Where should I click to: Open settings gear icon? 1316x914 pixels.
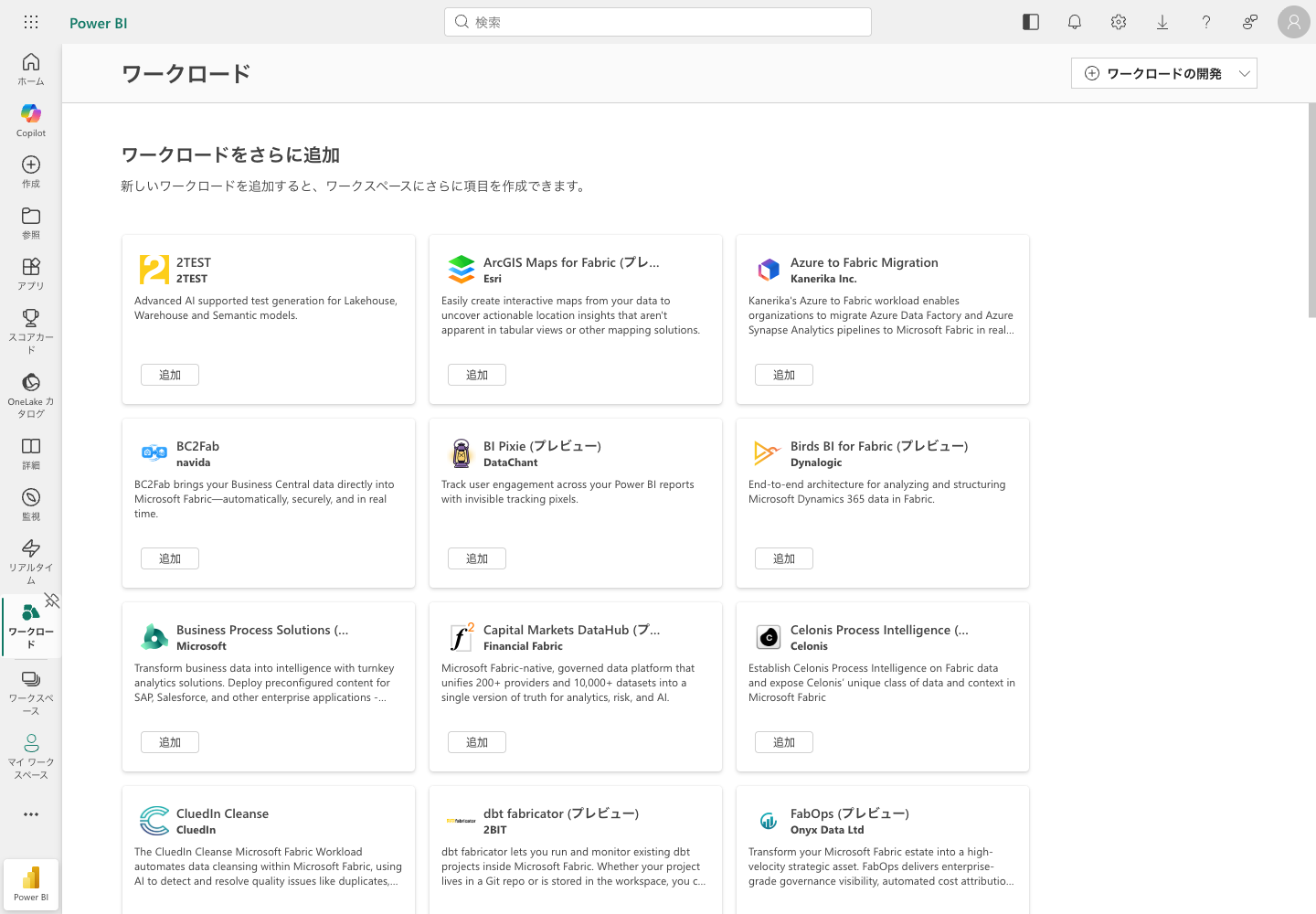coord(1119,22)
